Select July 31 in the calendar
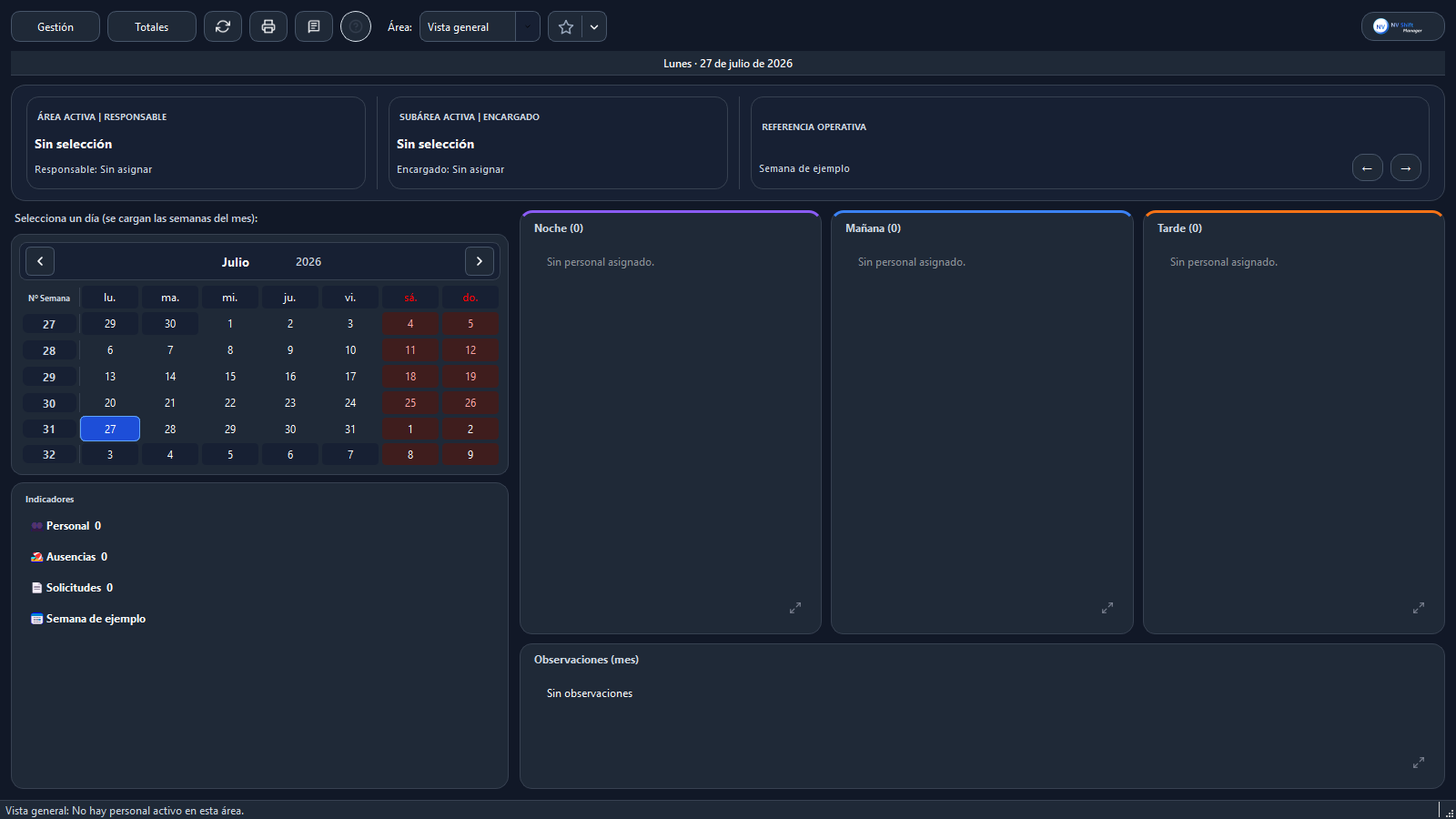Image resolution: width=1456 pixels, height=819 pixels. point(350,429)
